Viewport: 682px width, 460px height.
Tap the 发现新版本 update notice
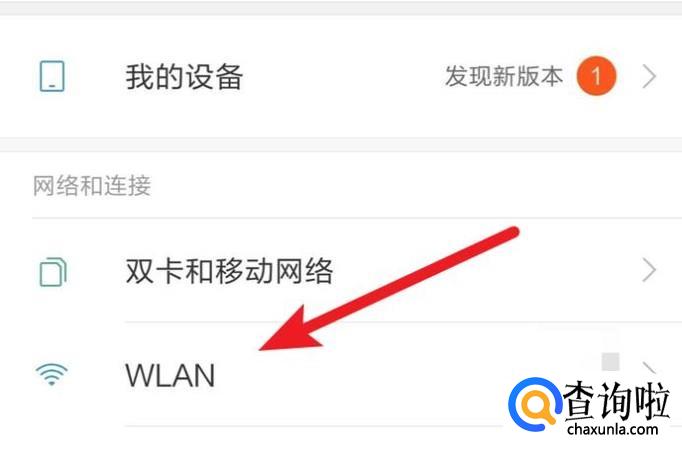pyautogui.click(x=504, y=77)
